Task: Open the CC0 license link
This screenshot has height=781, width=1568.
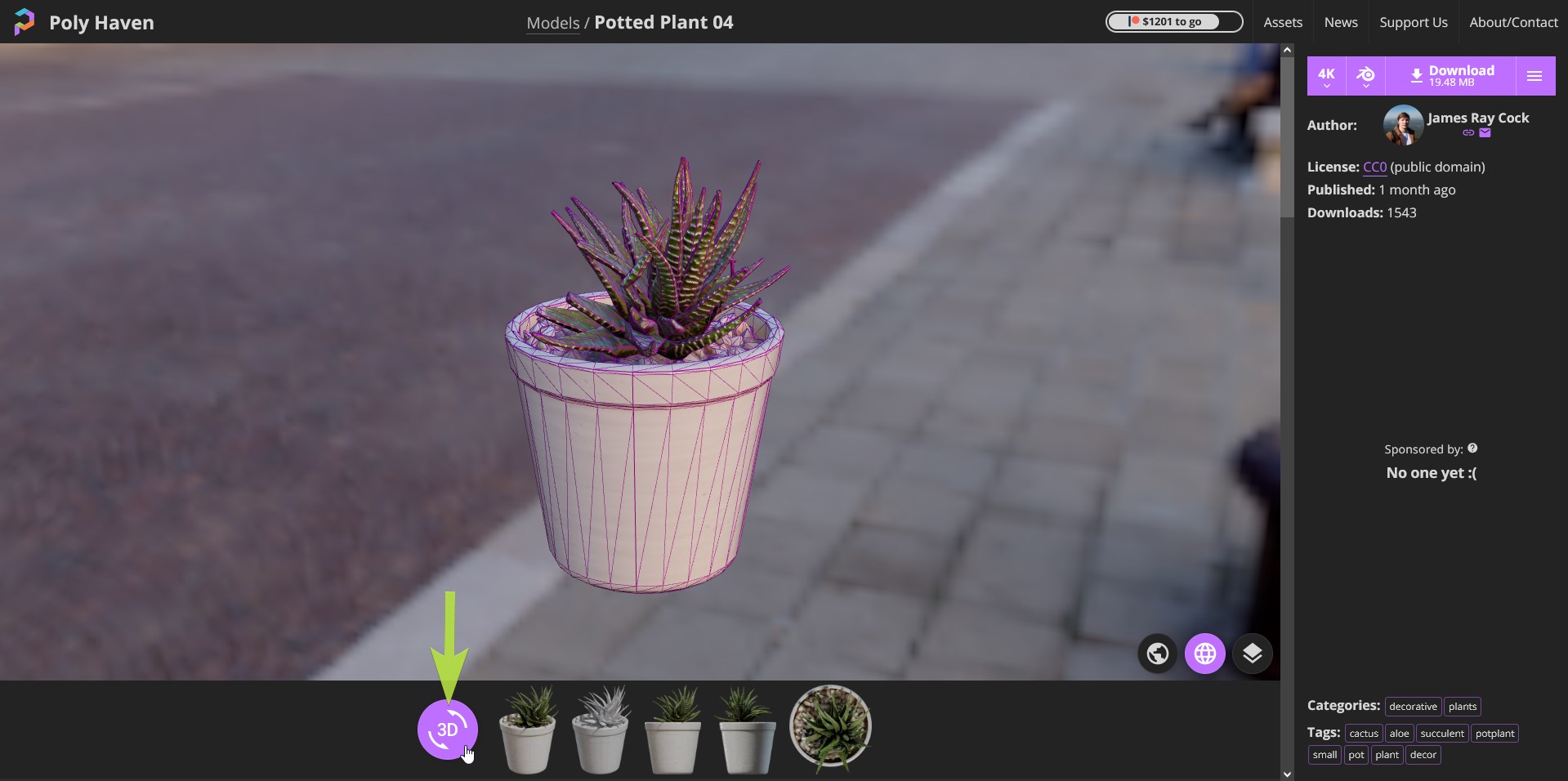Action: pyautogui.click(x=1373, y=167)
